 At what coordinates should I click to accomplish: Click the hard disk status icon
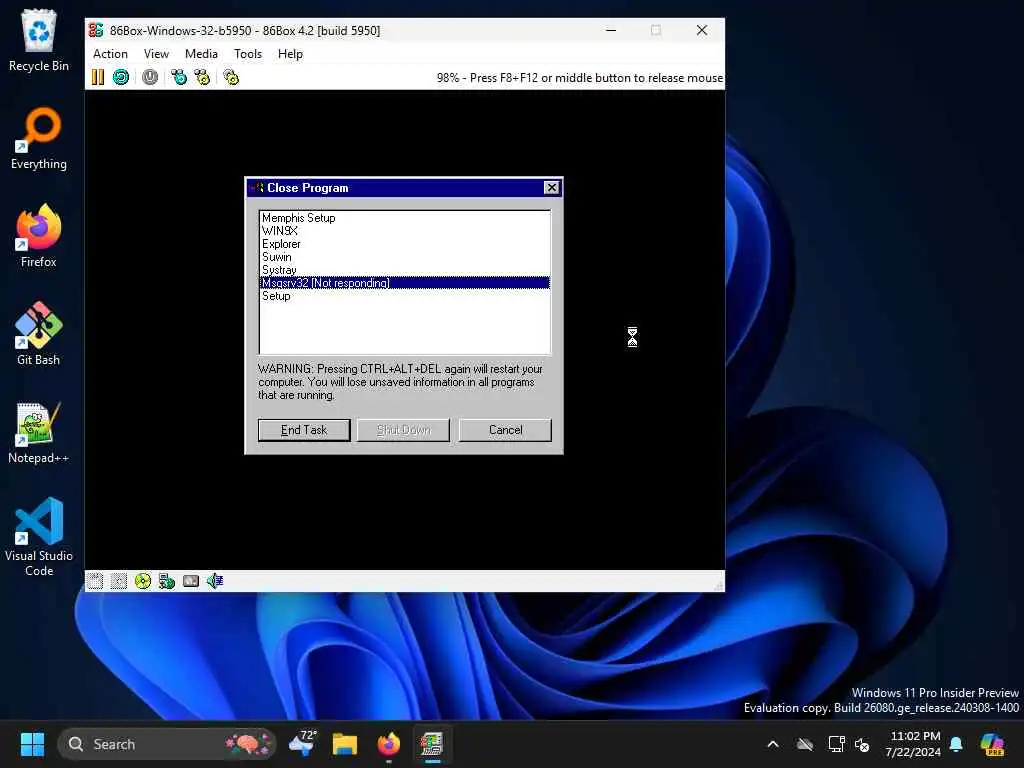click(x=191, y=581)
